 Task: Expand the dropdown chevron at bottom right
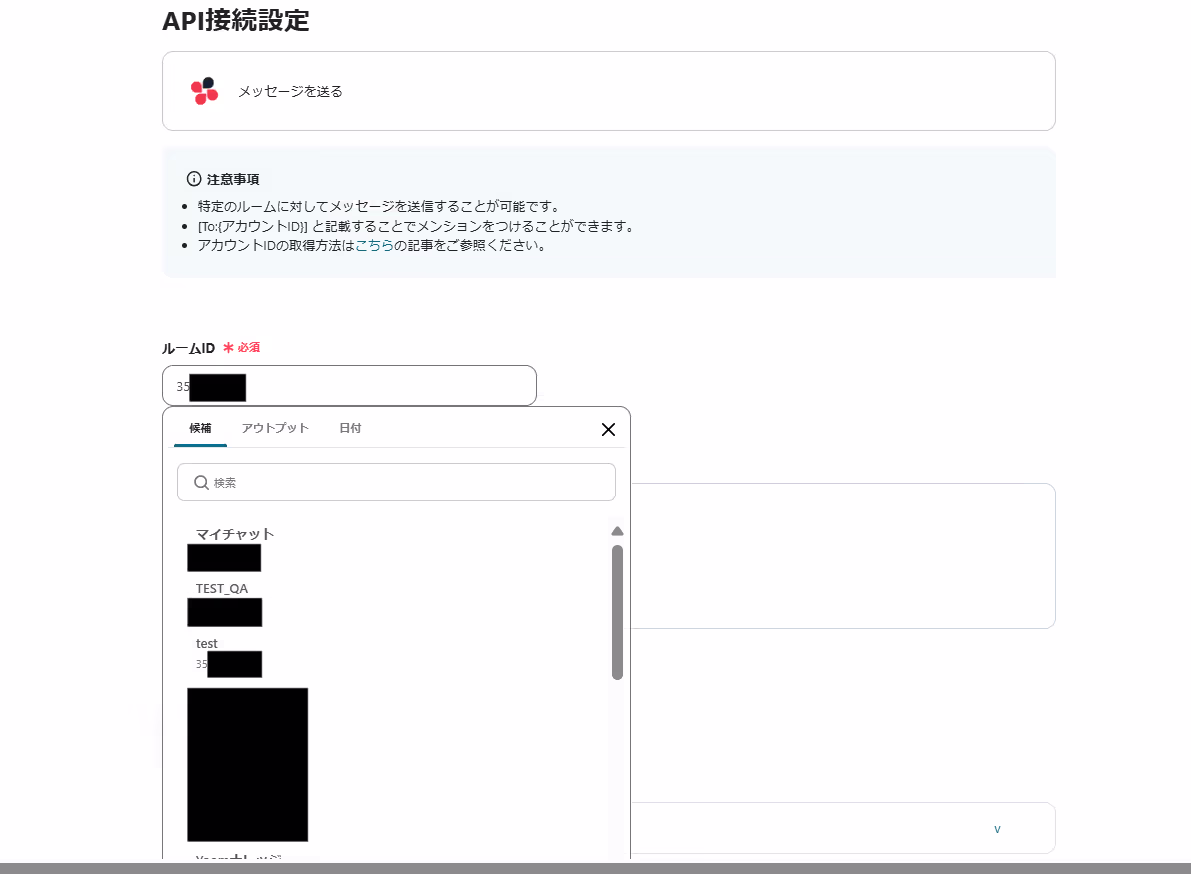997,828
